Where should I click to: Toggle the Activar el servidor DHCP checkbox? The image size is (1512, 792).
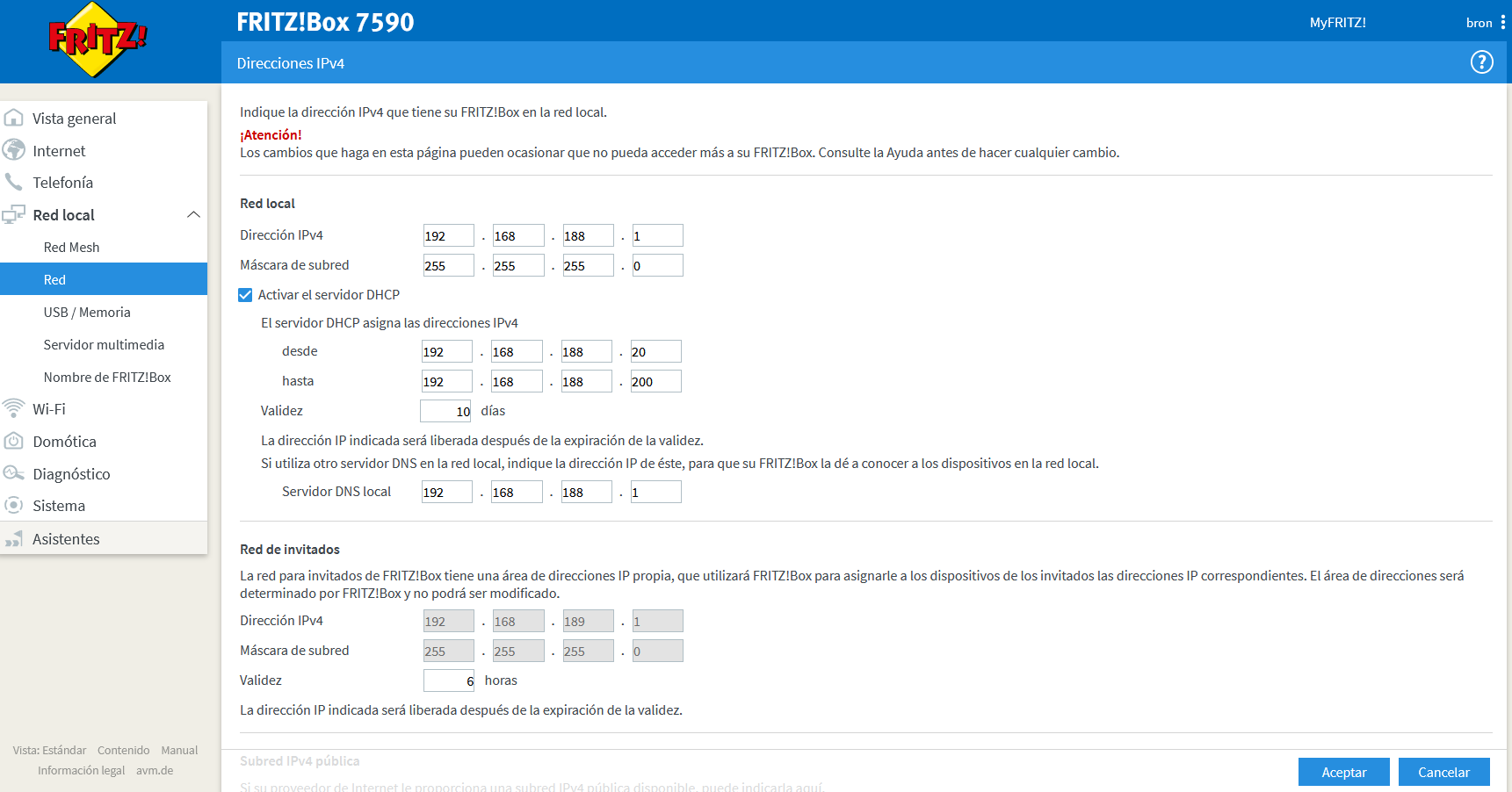tap(245, 295)
